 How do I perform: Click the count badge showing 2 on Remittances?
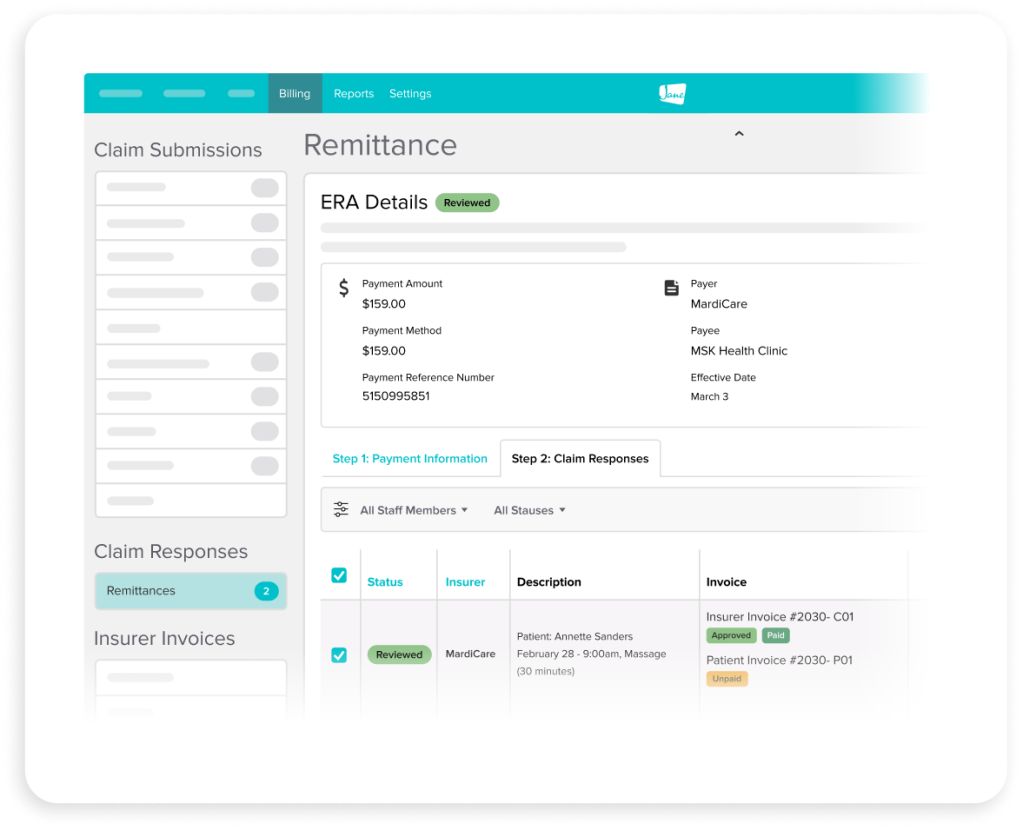(x=266, y=591)
